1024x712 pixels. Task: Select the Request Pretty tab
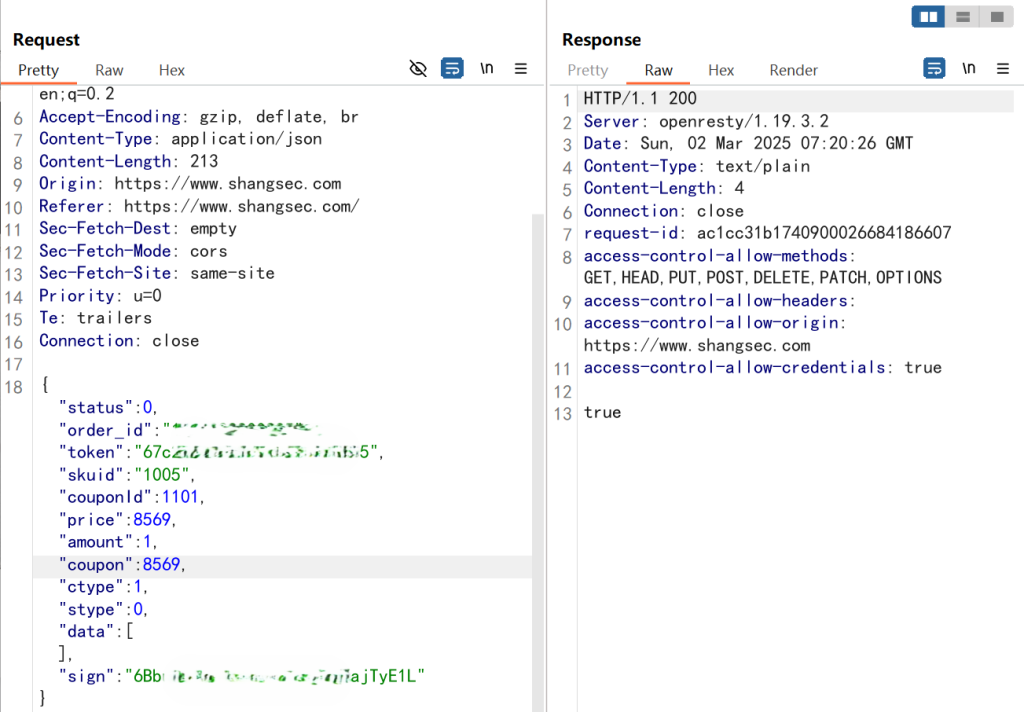pyautogui.click(x=38, y=70)
